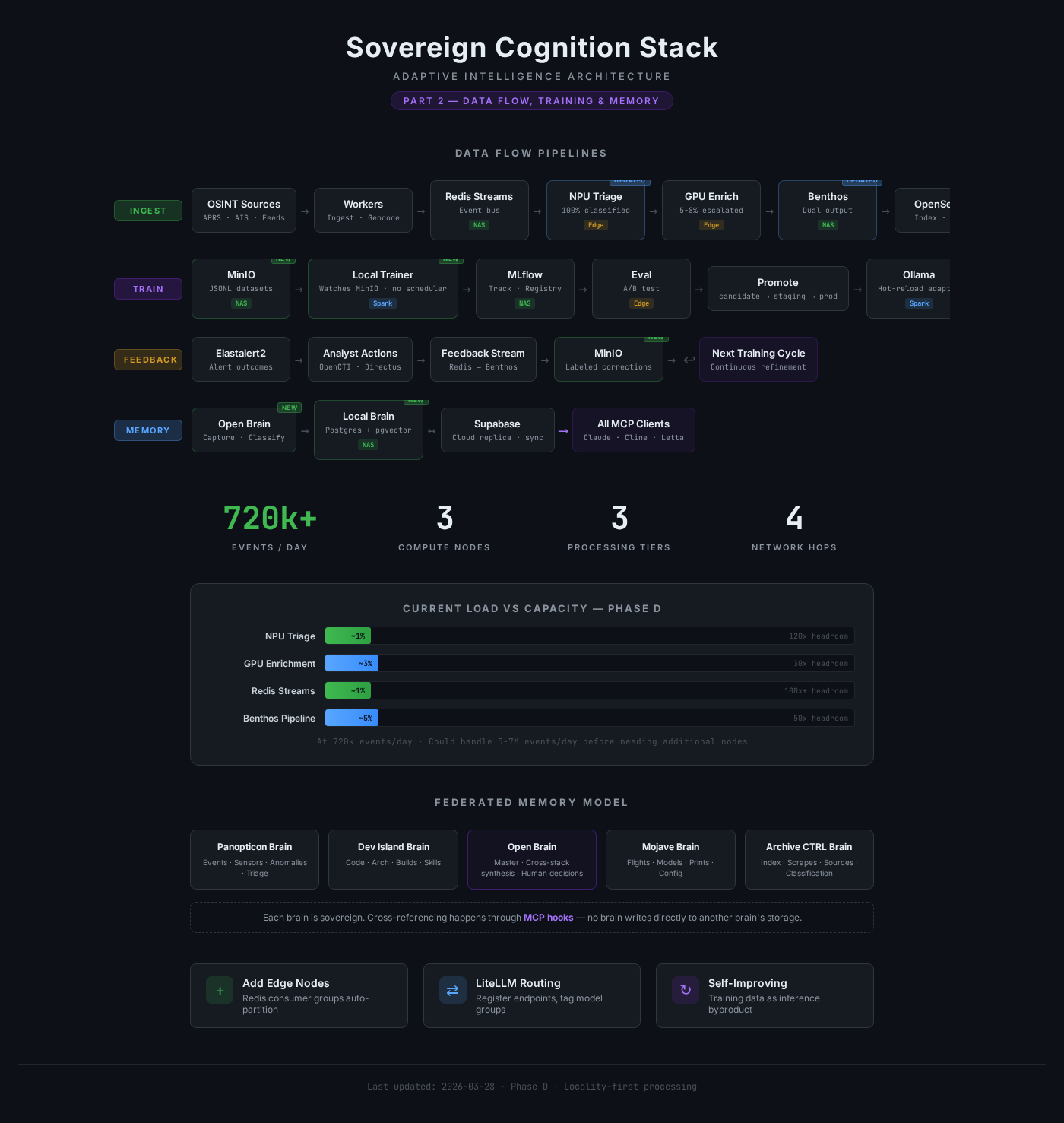The width and height of the screenshot is (1064, 1123).
Task: Select the Dev Island Brain card
Action: [x=394, y=859]
